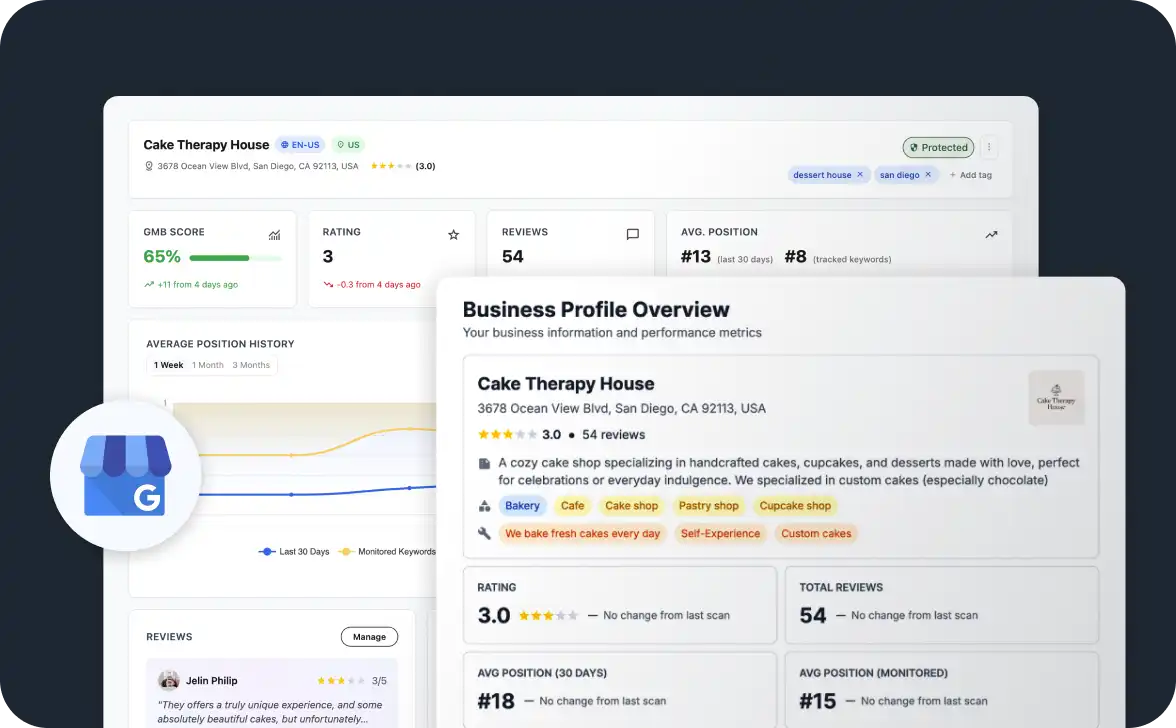
Task: Click the trend chart icon on GMB Score card
Action: tap(275, 234)
